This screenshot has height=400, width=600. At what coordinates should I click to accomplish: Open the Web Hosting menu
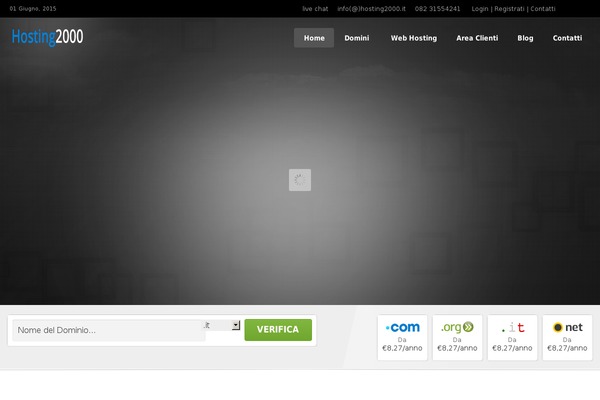point(414,38)
